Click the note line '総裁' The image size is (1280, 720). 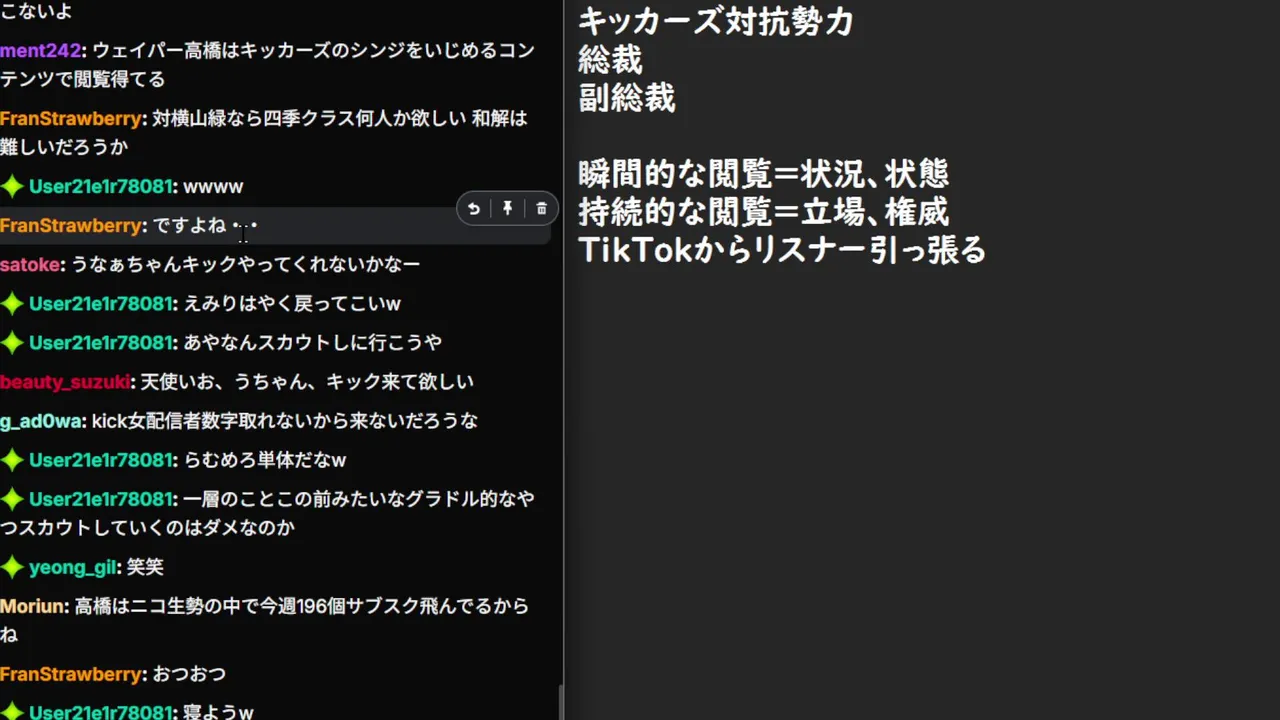(610, 60)
